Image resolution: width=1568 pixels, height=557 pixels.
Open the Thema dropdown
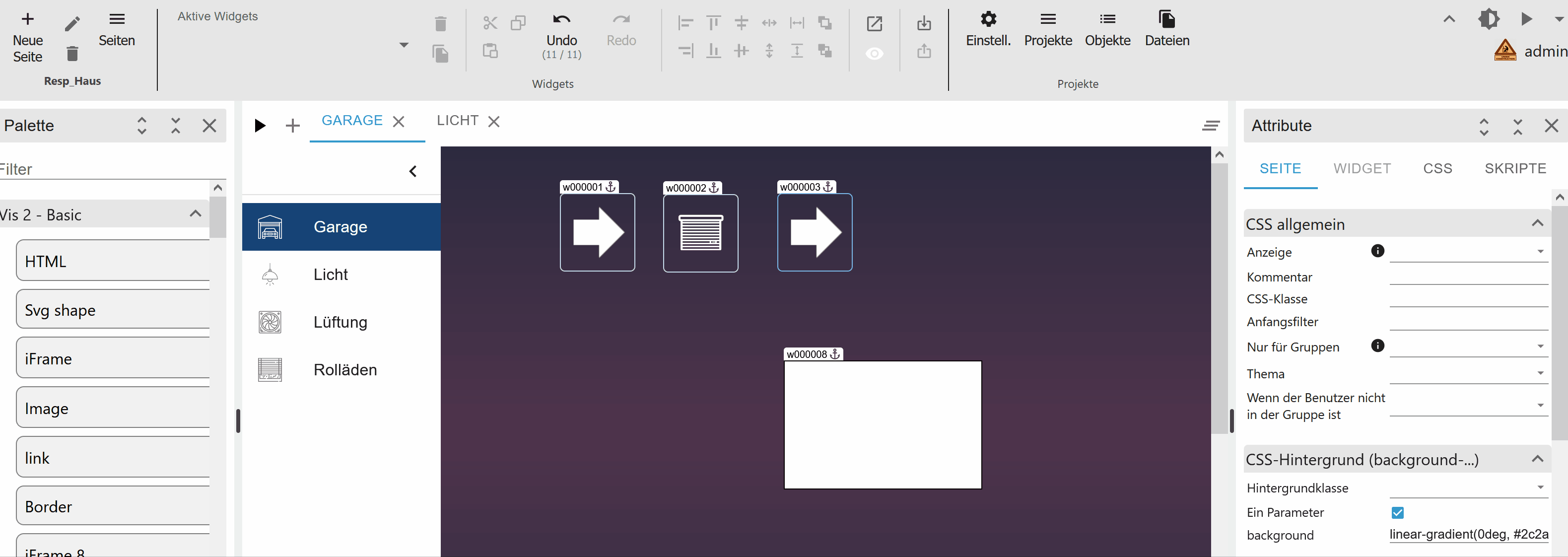[1541, 373]
